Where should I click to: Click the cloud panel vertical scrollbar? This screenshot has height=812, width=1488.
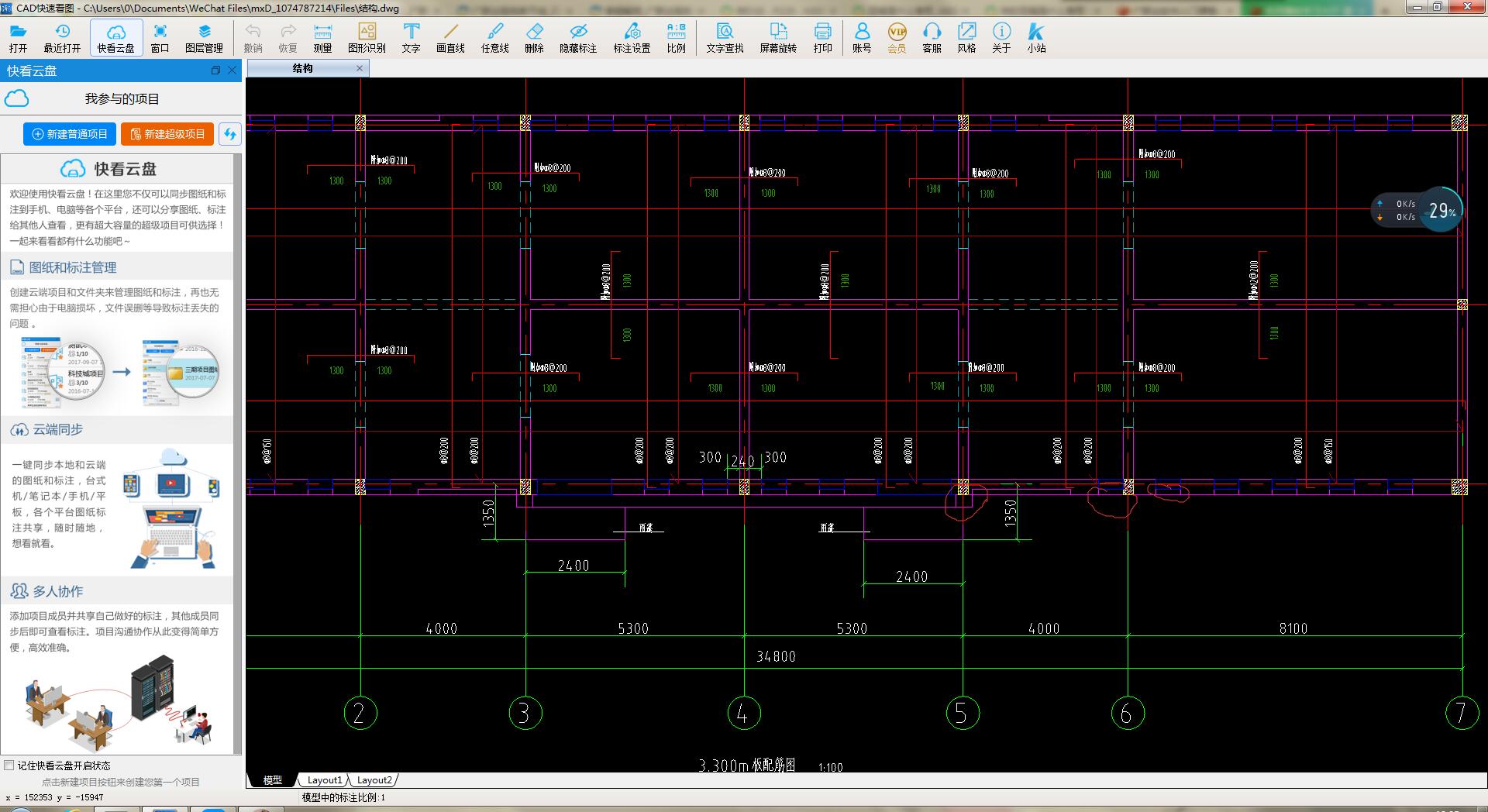tap(238, 454)
